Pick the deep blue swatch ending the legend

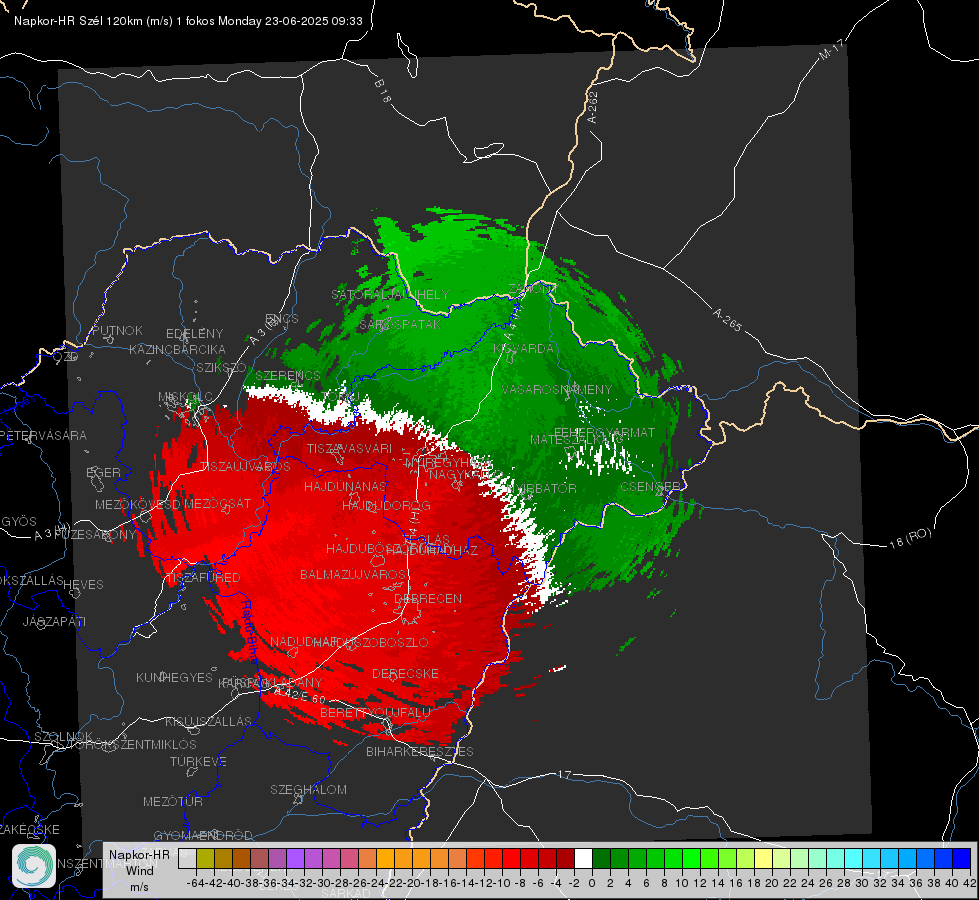[962, 858]
